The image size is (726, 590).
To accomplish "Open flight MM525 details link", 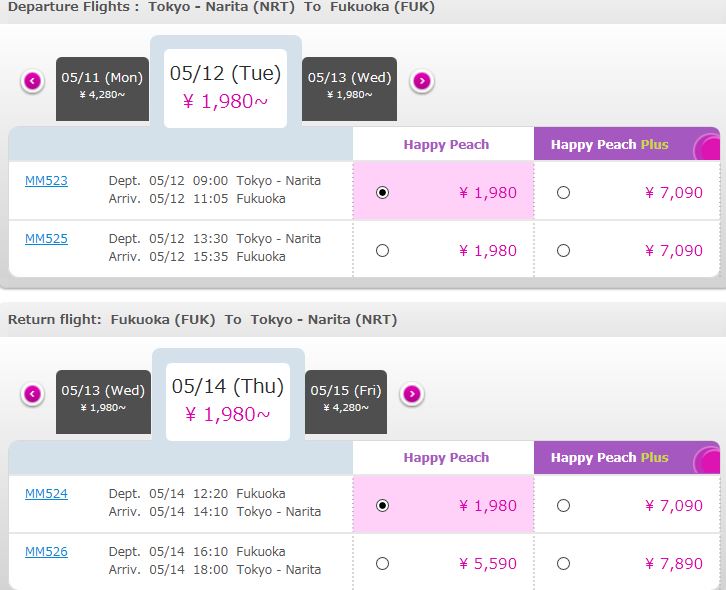I will 46,239.
